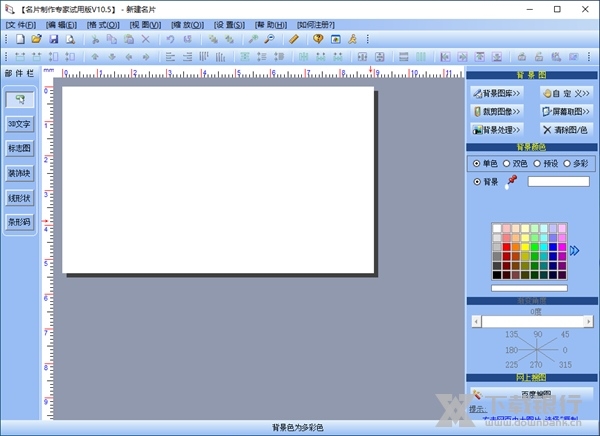This screenshot has width=600, height=436.
Task: Click the 条形码 barcode button
Action: click(x=20, y=222)
